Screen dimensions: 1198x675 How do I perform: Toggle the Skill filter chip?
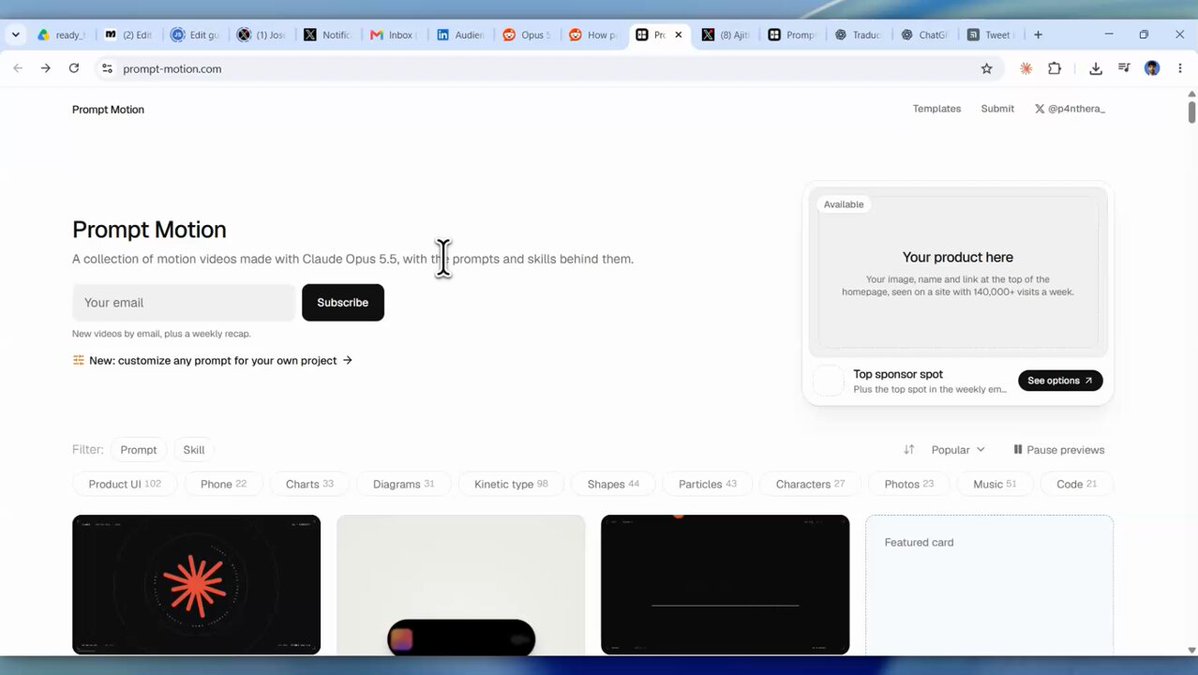click(x=193, y=449)
